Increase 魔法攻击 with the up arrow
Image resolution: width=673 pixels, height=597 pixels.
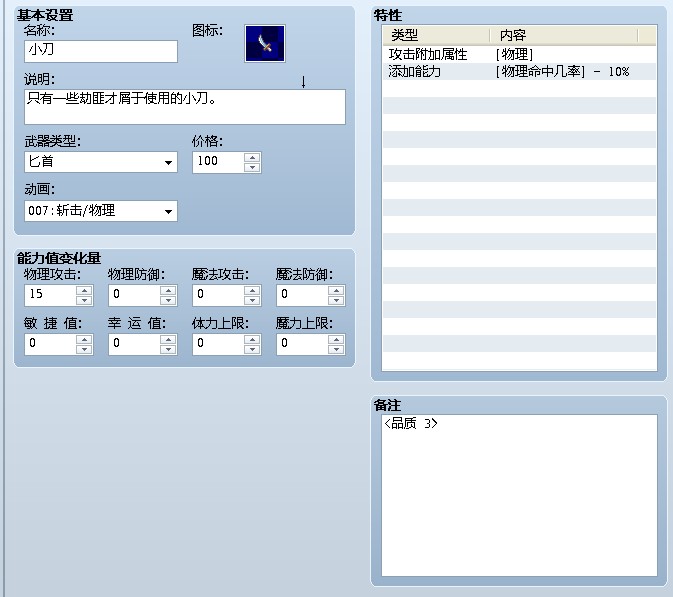point(252,291)
